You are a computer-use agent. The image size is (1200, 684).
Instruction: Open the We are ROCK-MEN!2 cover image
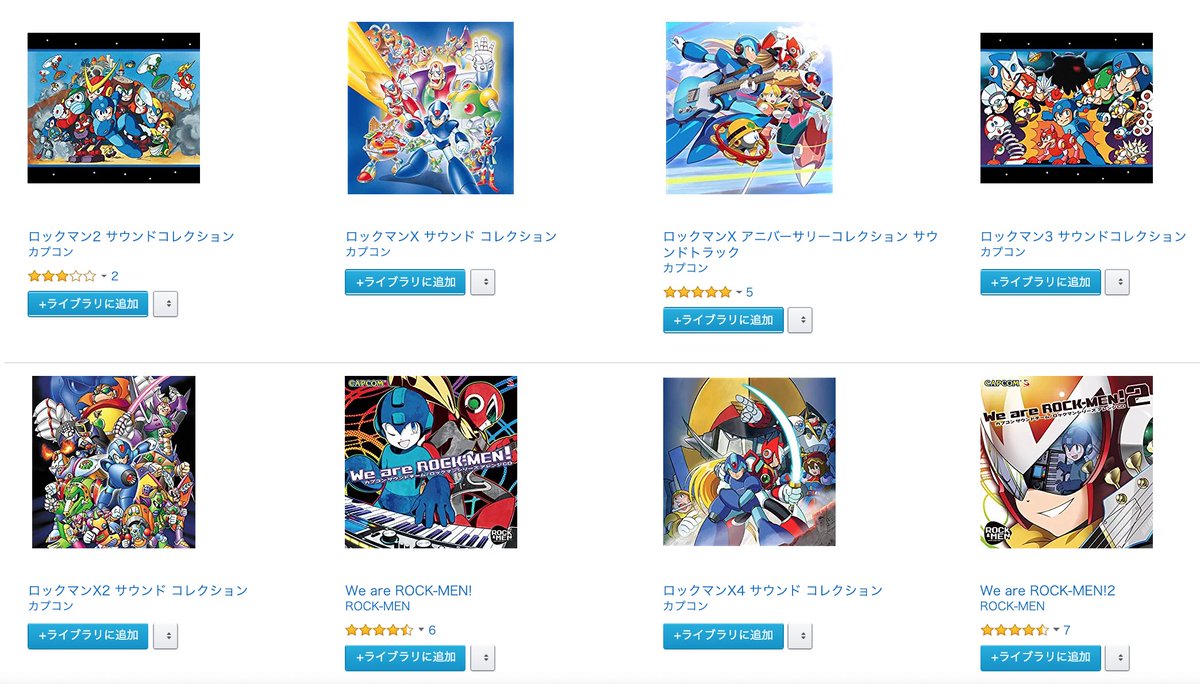(1066, 462)
